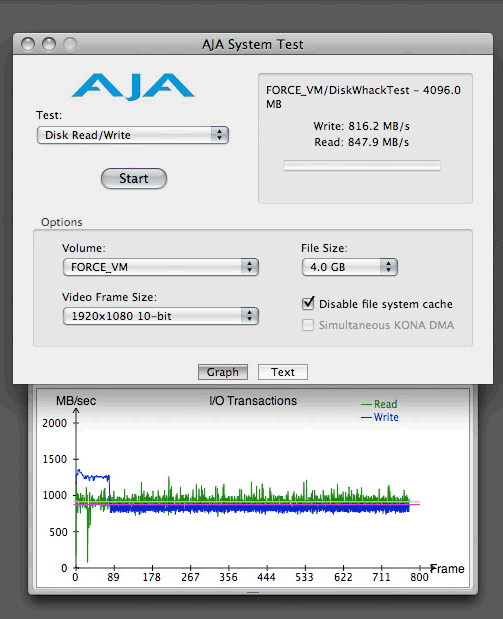This screenshot has height=619, width=503.
Task: Click the green Read legend entry
Action: pos(379,404)
